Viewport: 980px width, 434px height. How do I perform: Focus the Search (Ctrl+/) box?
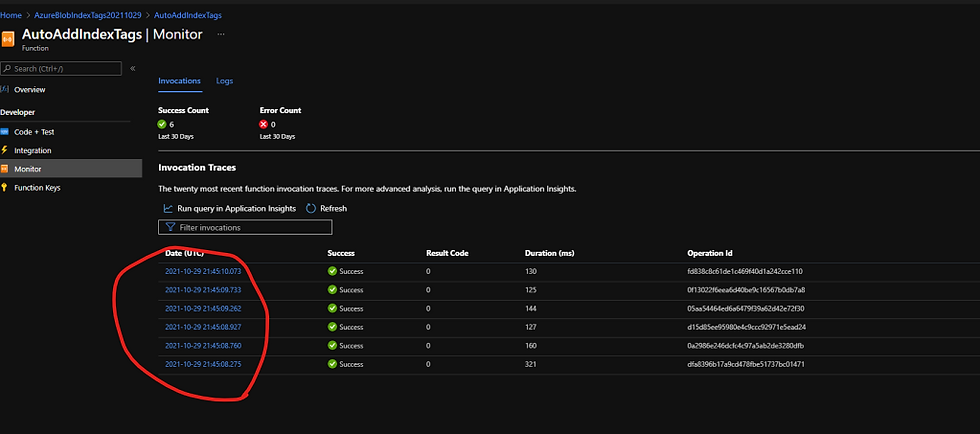61,69
